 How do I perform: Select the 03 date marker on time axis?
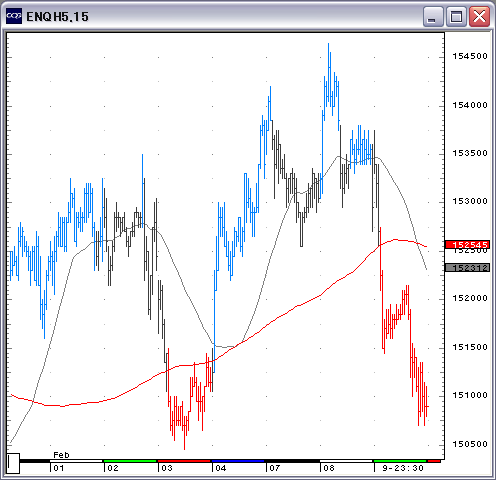click(167, 468)
